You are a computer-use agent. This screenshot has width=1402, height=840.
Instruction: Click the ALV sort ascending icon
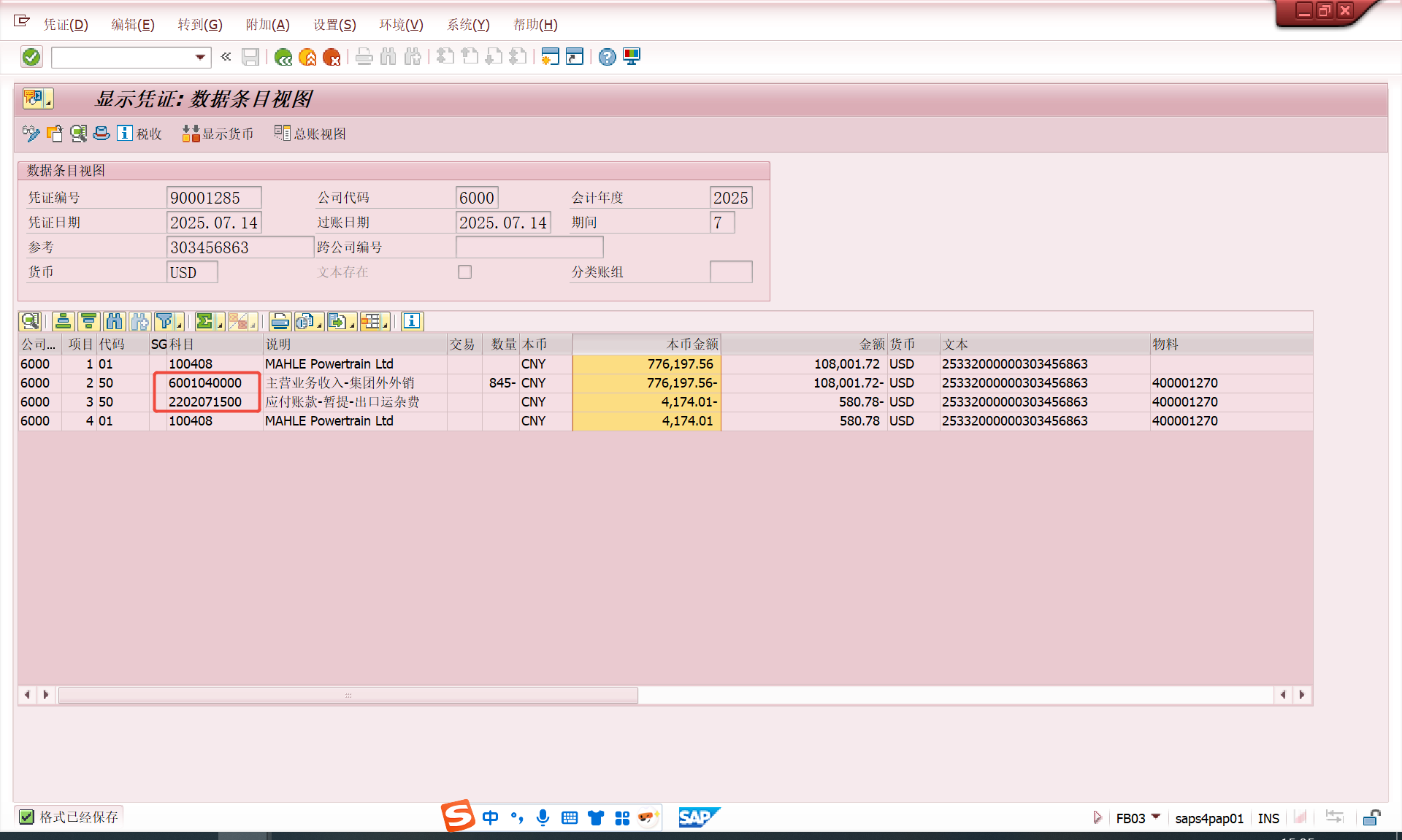(x=64, y=321)
